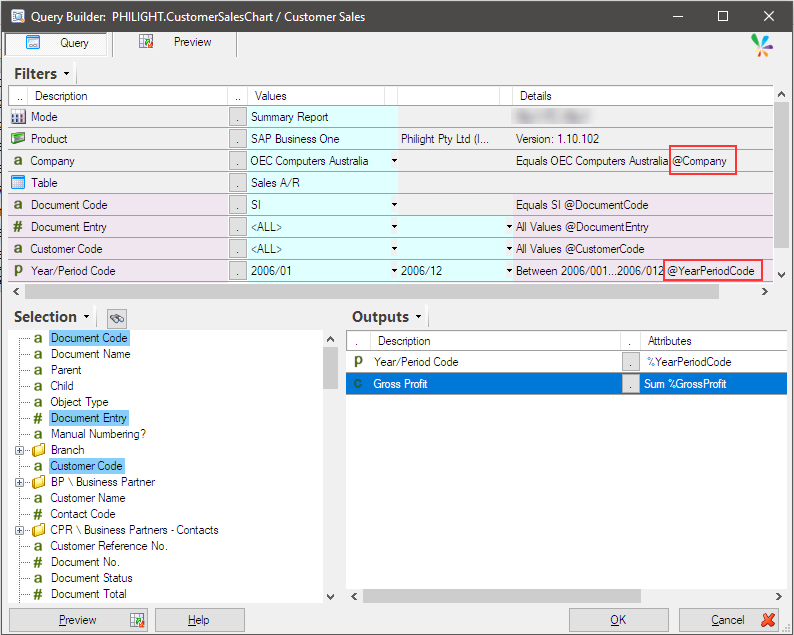Viewport: 794px width, 635px height.
Task: Open Help with the Help button
Action: pos(200,620)
